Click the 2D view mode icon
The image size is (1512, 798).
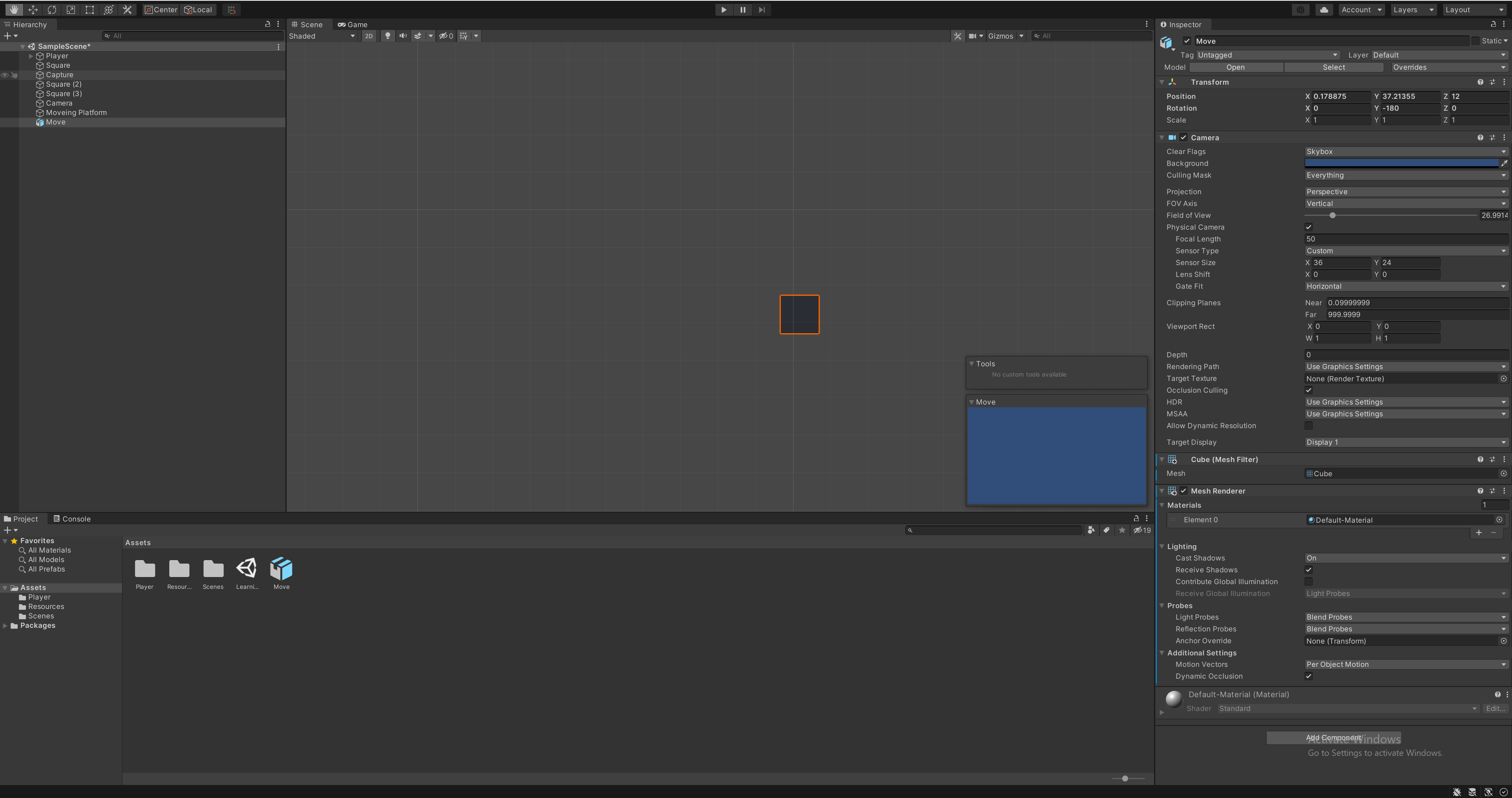[368, 36]
